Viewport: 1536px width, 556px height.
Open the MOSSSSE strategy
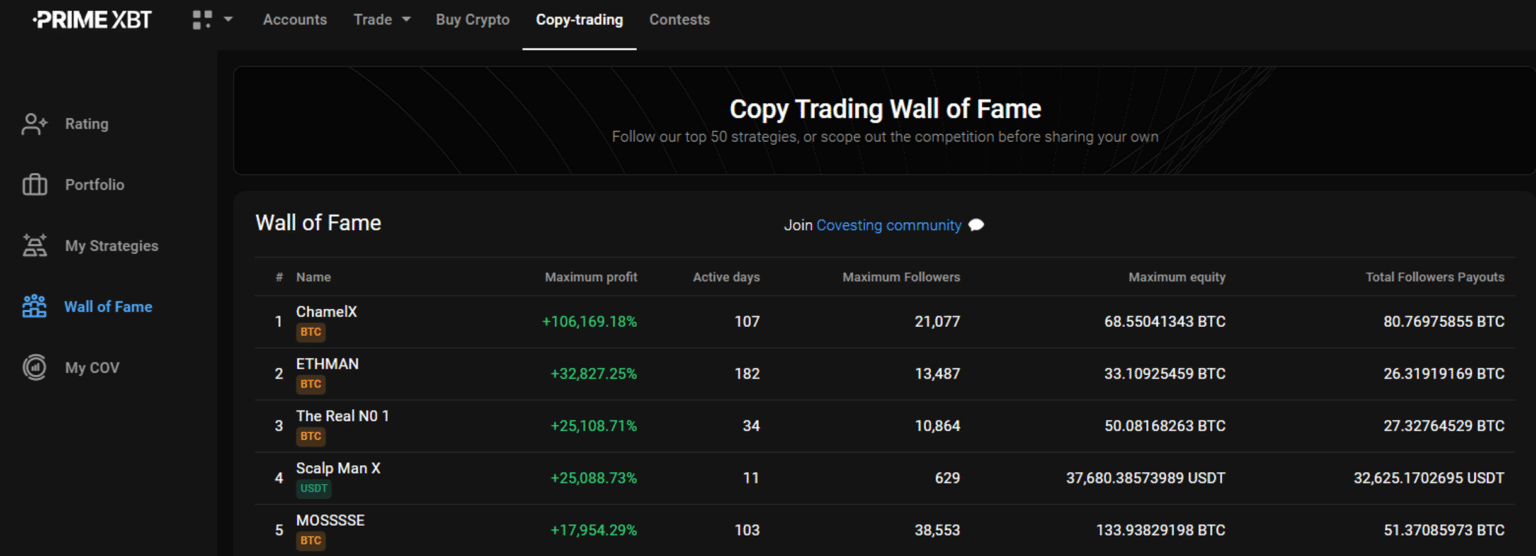point(330,520)
